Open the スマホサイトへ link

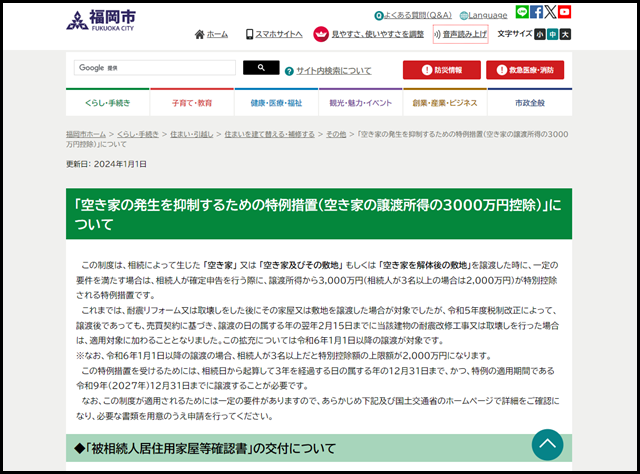pyautogui.click(x=279, y=34)
